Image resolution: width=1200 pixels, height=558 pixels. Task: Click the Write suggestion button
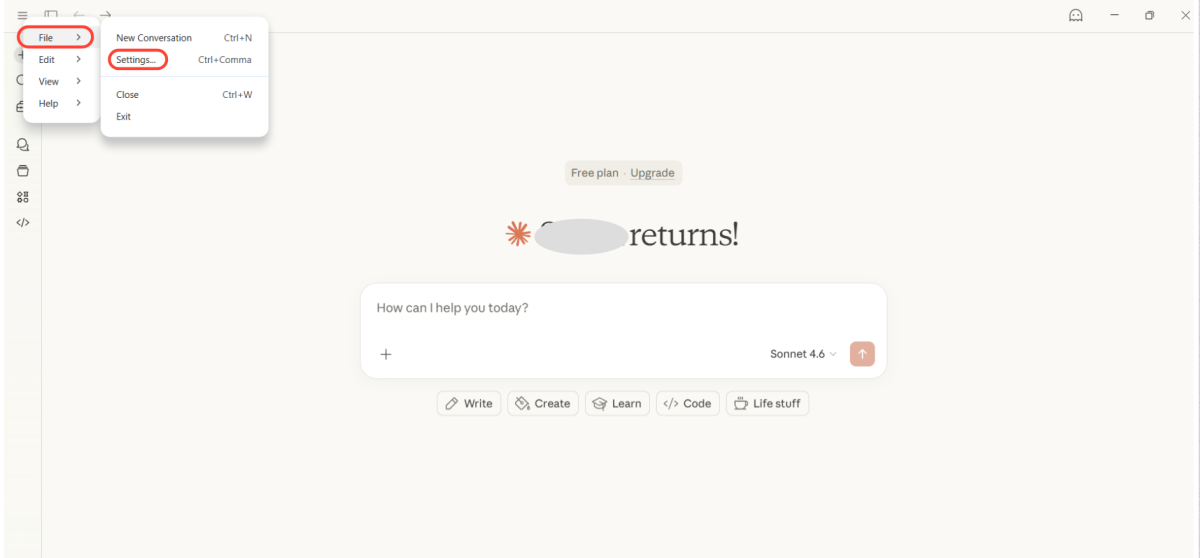click(469, 404)
